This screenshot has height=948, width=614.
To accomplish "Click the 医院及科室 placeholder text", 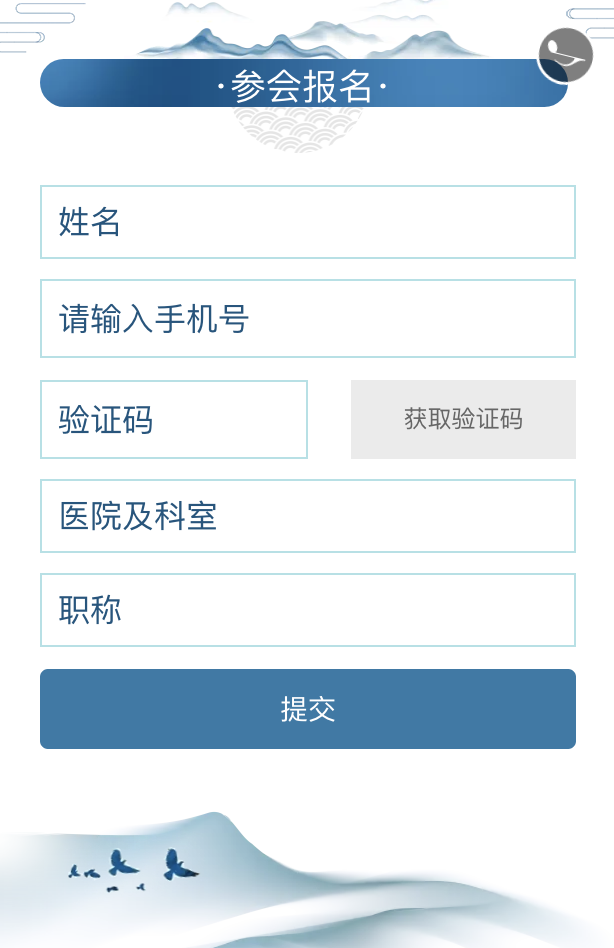I will point(138,516).
